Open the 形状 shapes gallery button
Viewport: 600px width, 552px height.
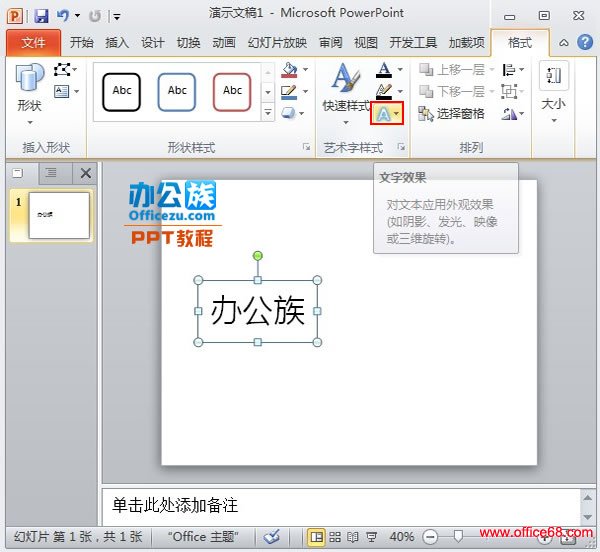pos(29,94)
